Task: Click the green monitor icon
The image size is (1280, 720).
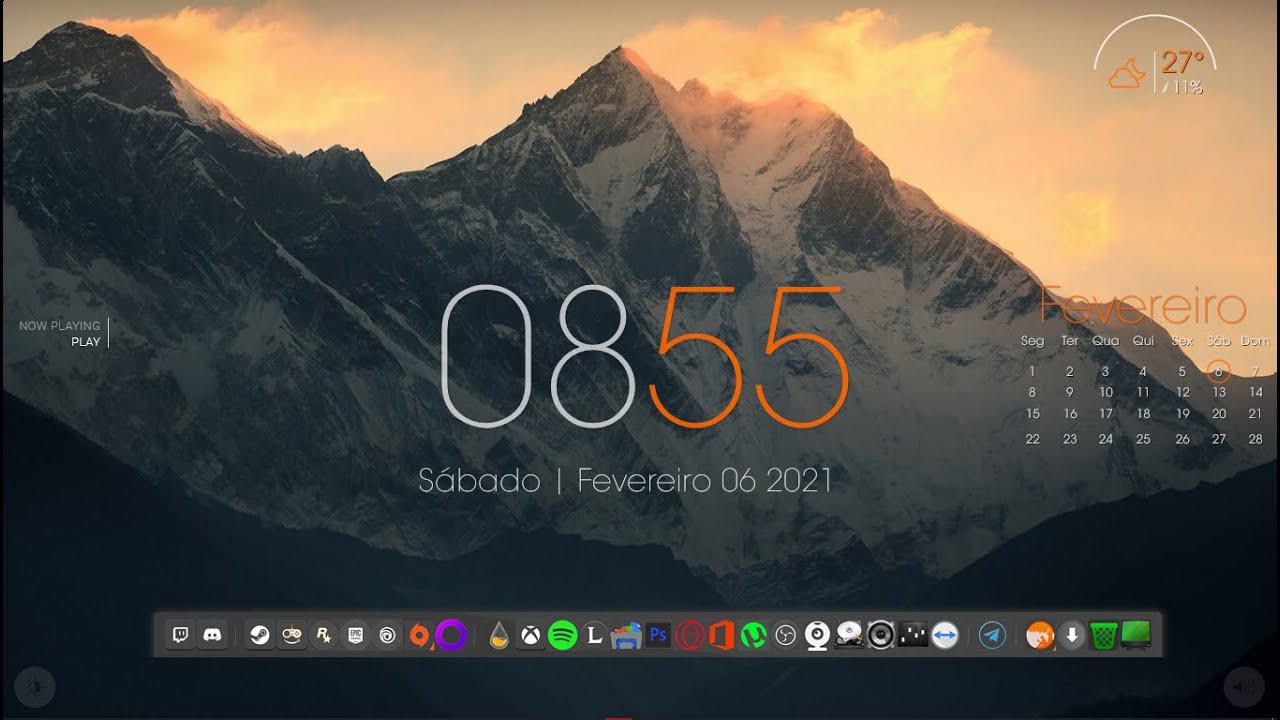Action: click(x=1136, y=634)
